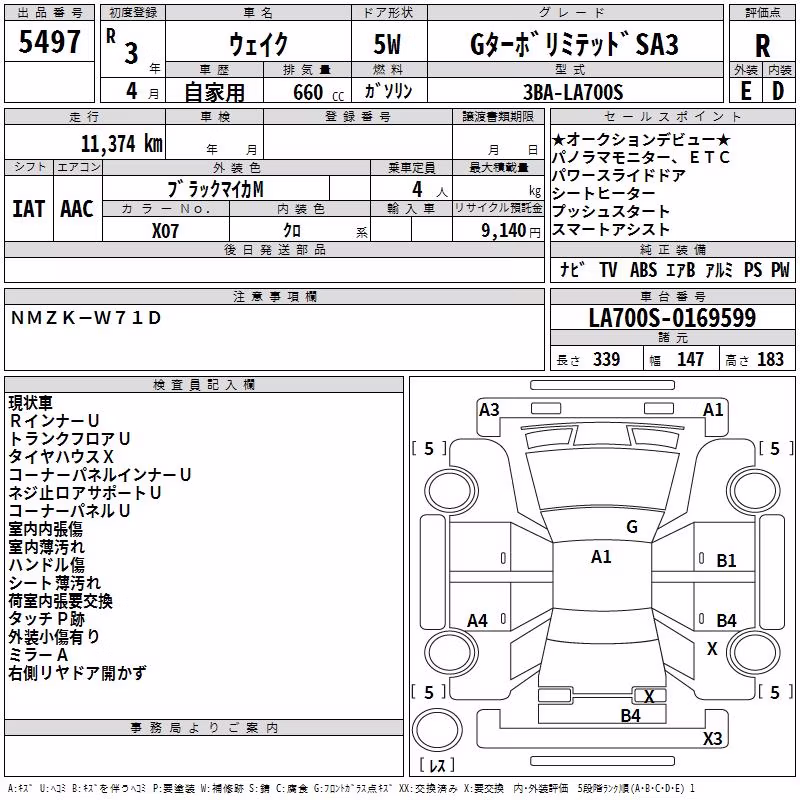Click note ハンドル傷
This screenshot has width=800, height=800.
pos(46,564)
